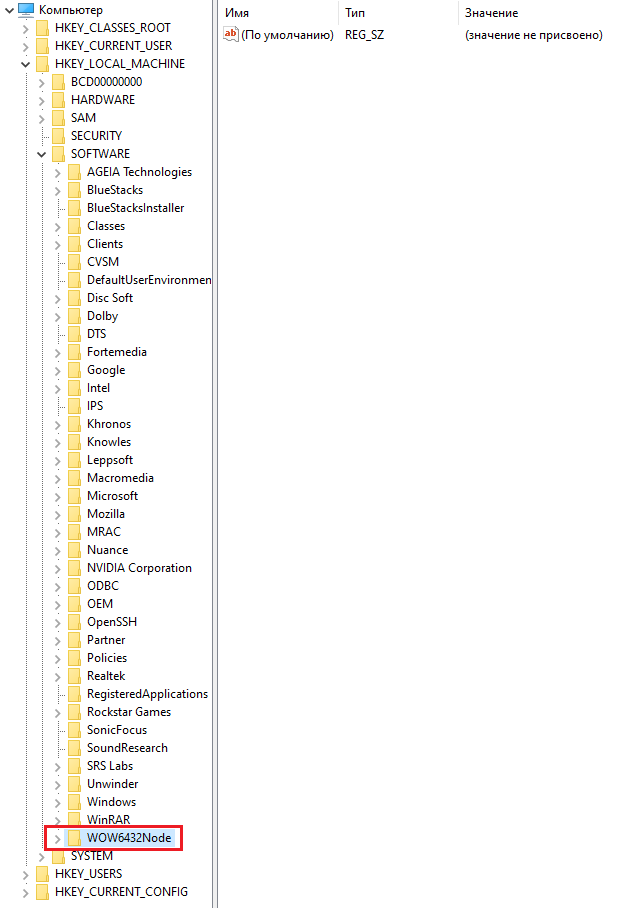619x908 pixels.
Task: Click the WinRAR key folder icon
Action: (x=74, y=819)
